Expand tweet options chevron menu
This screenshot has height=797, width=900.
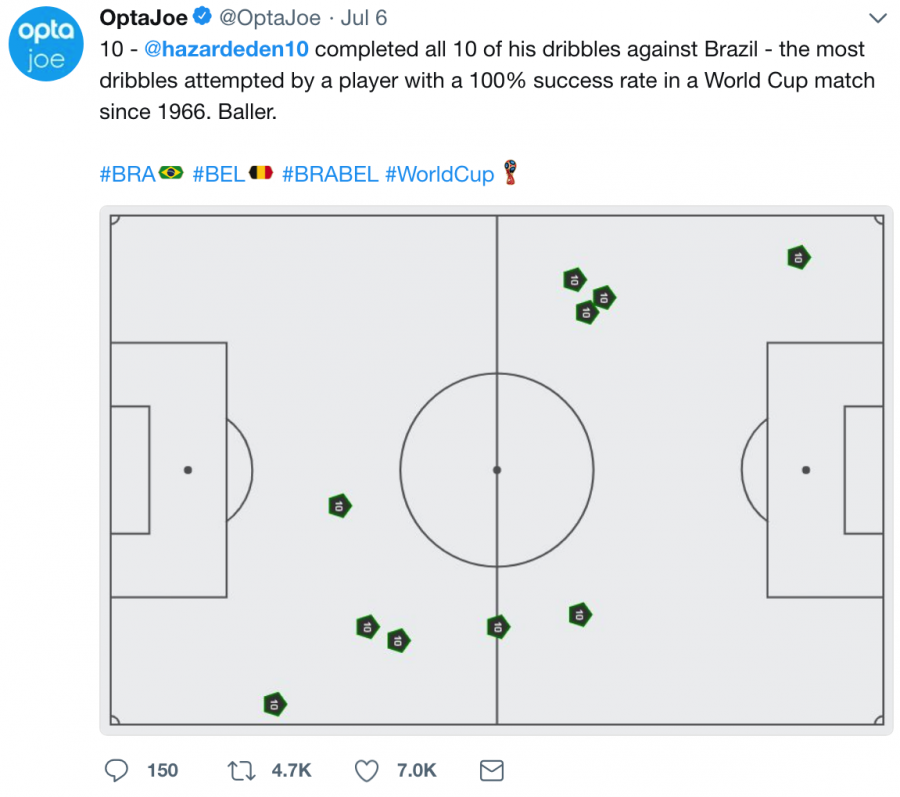pos(877,19)
